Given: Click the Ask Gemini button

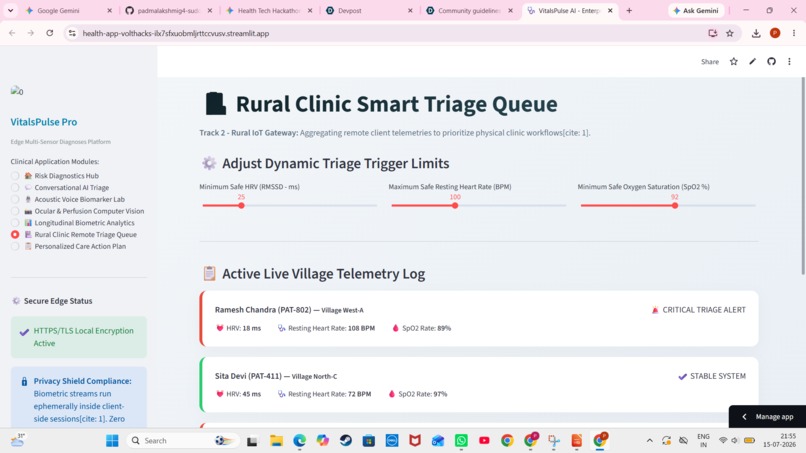Looking at the screenshot, I should pyautogui.click(x=696, y=10).
